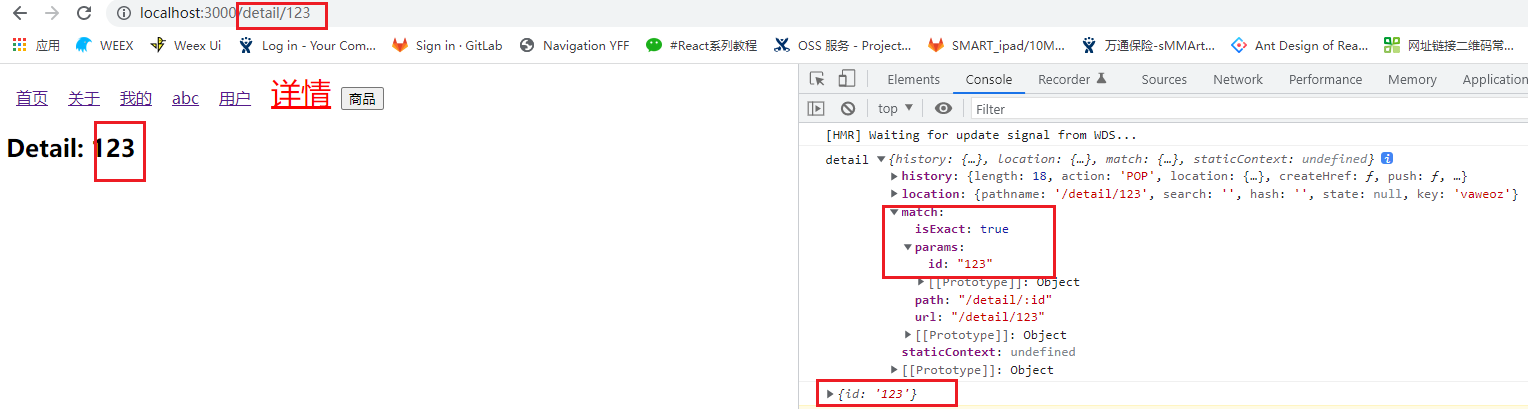Collapse the params property
The height and width of the screenshot is (409, 1528).
pos(908,247)
